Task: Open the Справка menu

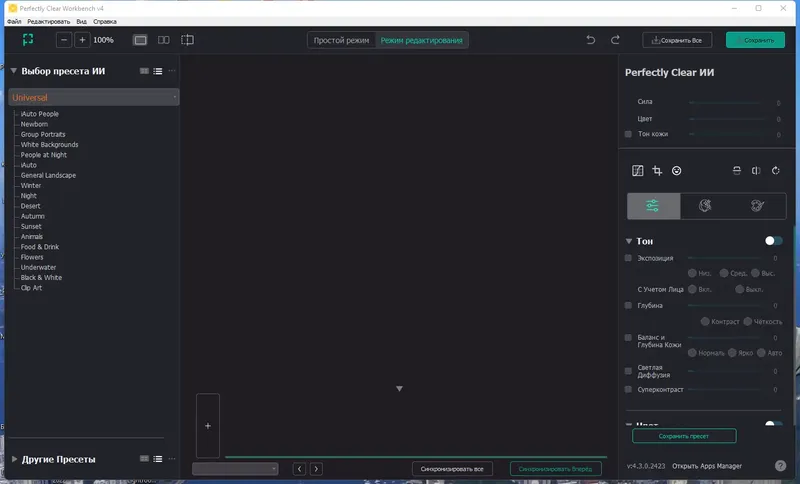Action: [105, 21]
